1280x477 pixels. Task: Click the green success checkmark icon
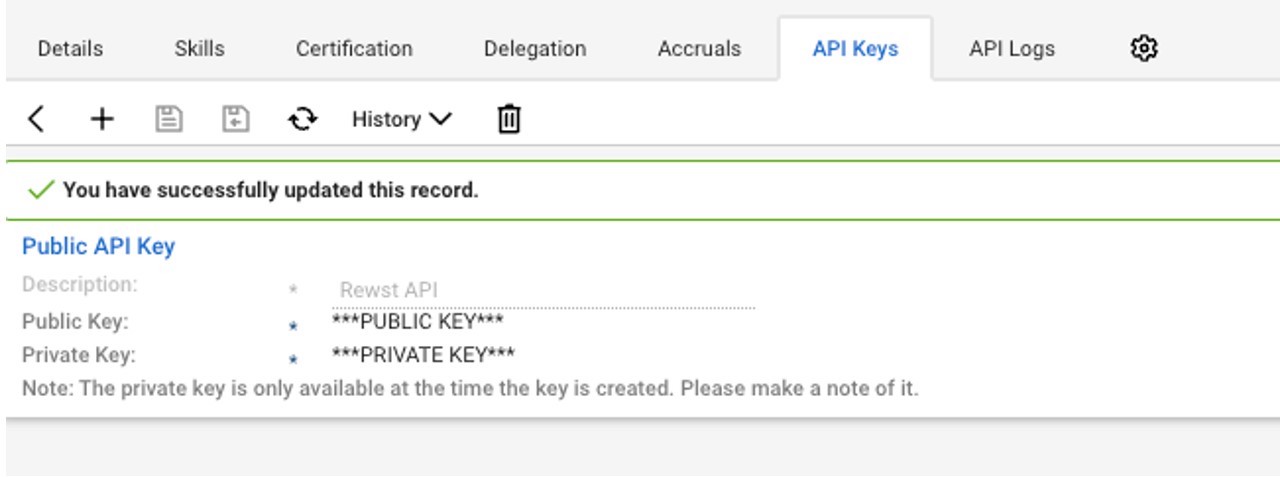click(x=41, y=190)
